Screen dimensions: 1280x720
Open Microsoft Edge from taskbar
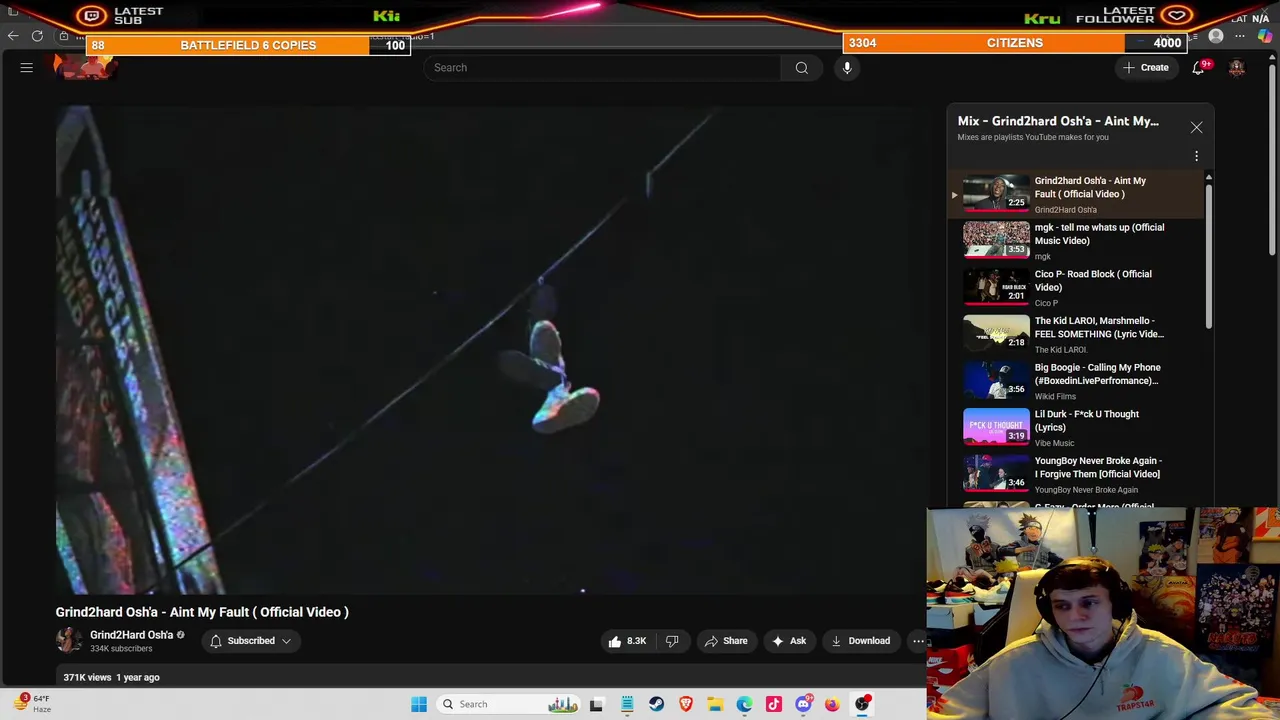tap(744, 704)
